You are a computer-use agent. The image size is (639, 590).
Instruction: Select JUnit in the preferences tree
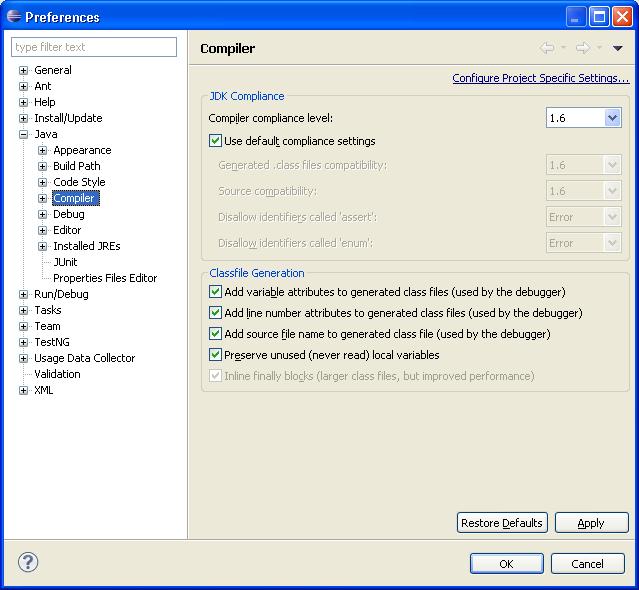pos(65,262)
